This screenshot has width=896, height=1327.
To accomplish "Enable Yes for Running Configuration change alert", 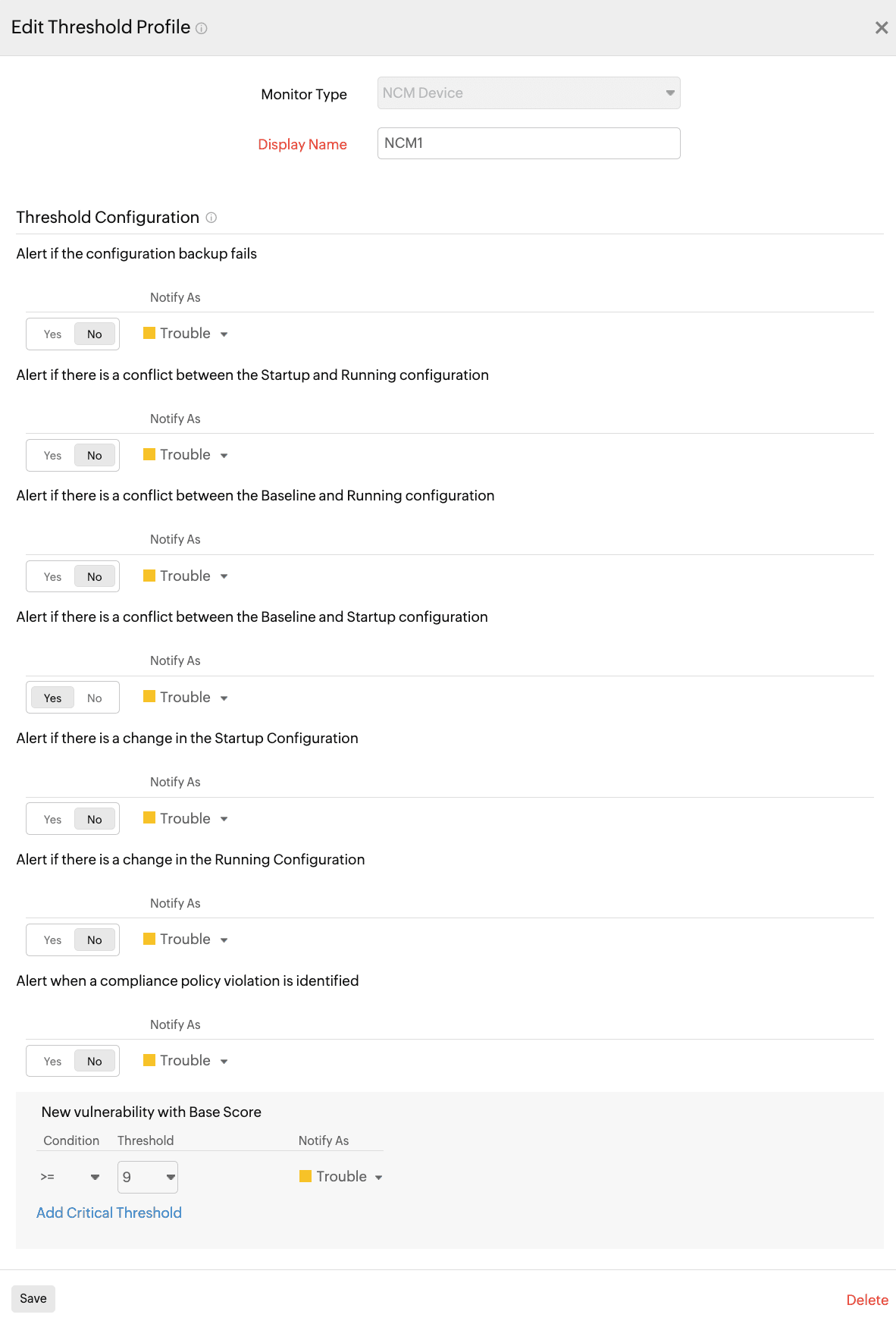I will [x=52, y=940].
